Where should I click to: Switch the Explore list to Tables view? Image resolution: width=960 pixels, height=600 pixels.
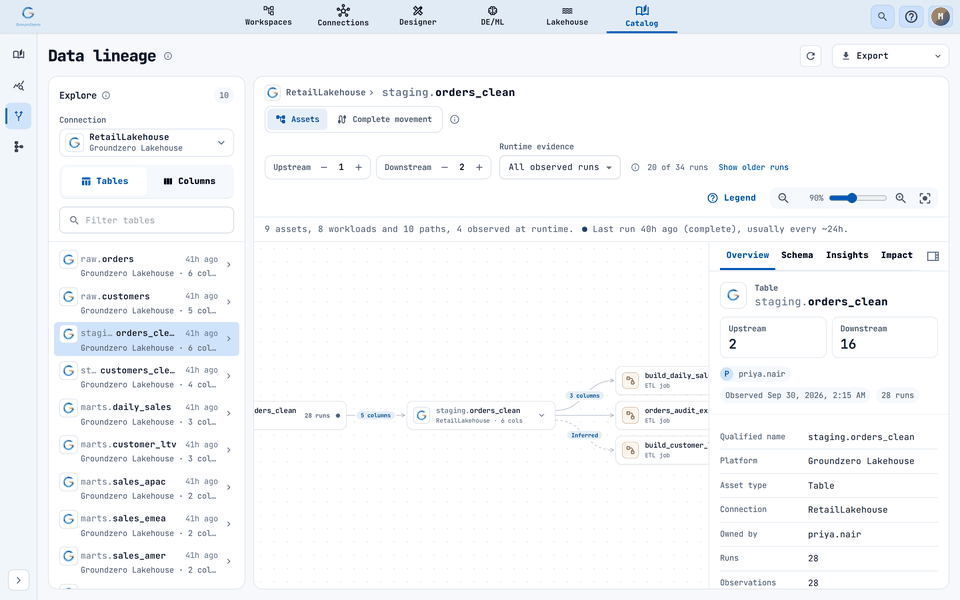click(x=104, y=181)
